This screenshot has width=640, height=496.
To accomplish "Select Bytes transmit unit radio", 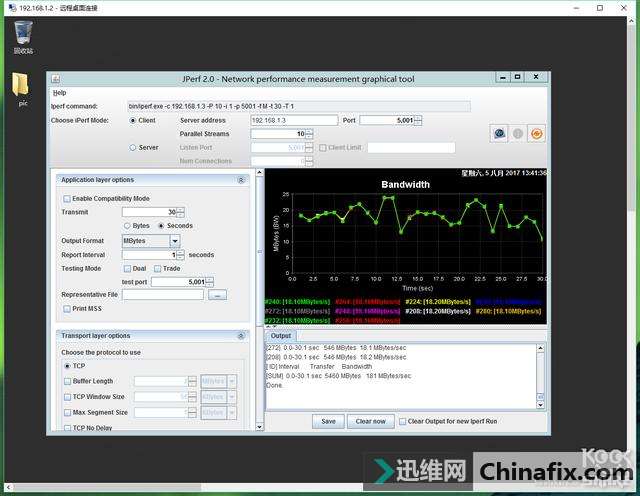I will 127,226.
